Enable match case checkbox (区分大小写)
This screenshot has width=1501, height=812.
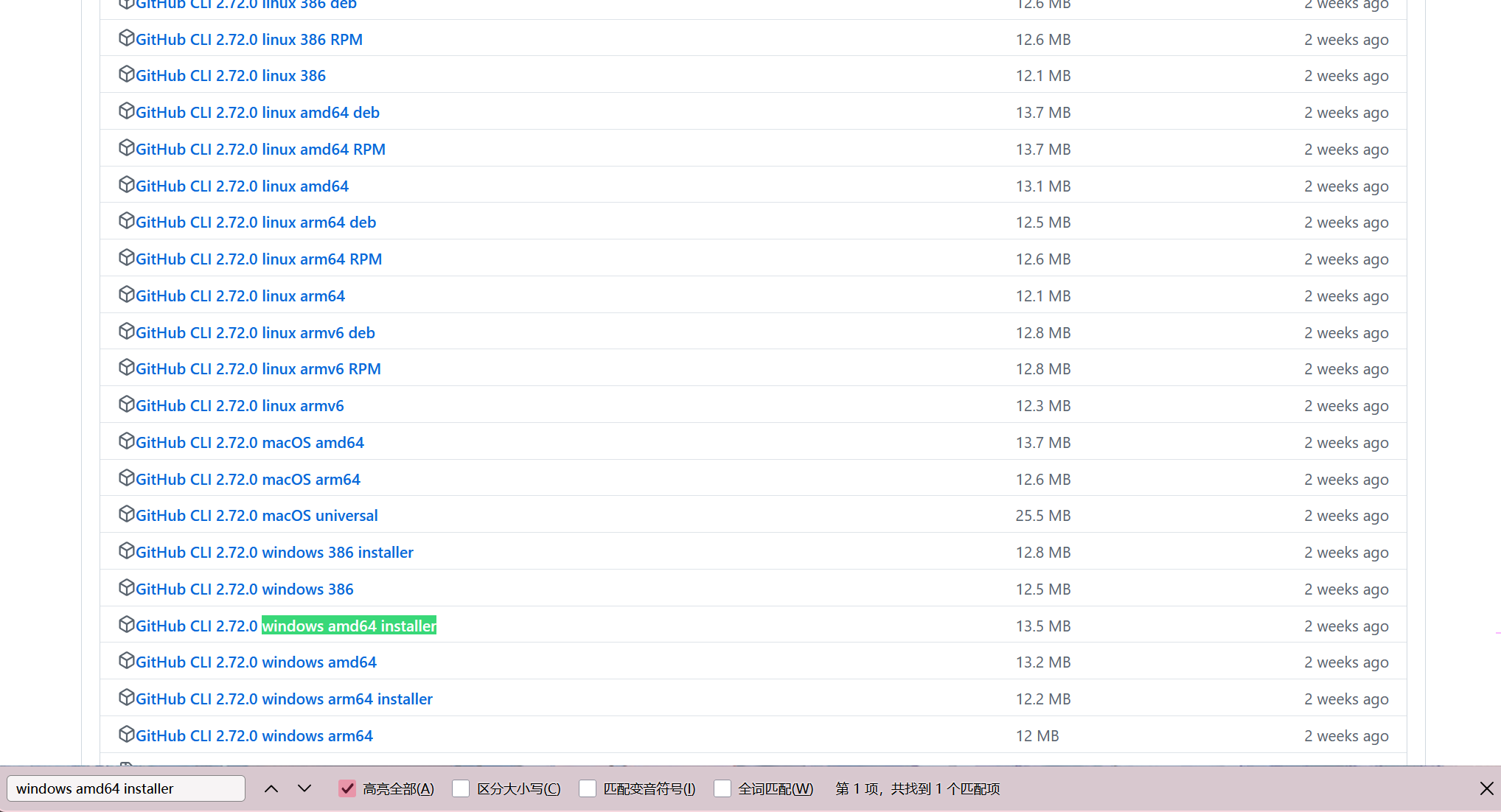(461, 788)
